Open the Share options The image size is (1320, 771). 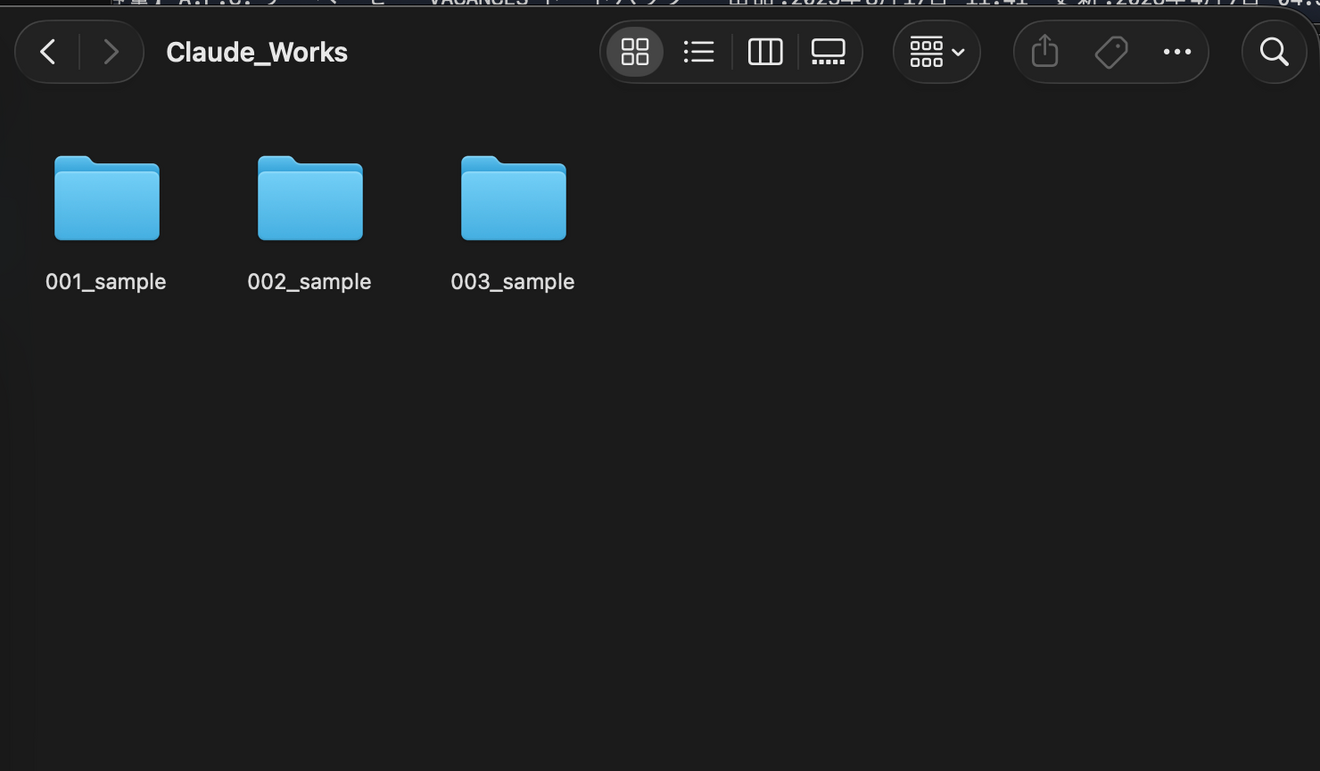(x=1043, y=51)
